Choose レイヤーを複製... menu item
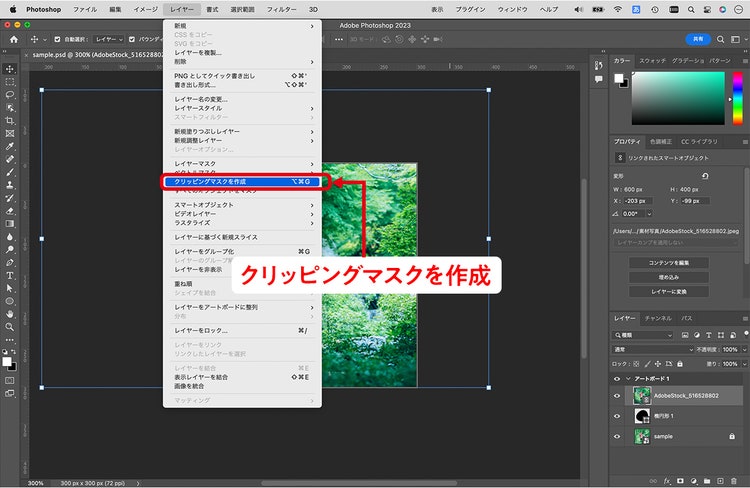This screenshot has width=750, height=488. point(243,53)
